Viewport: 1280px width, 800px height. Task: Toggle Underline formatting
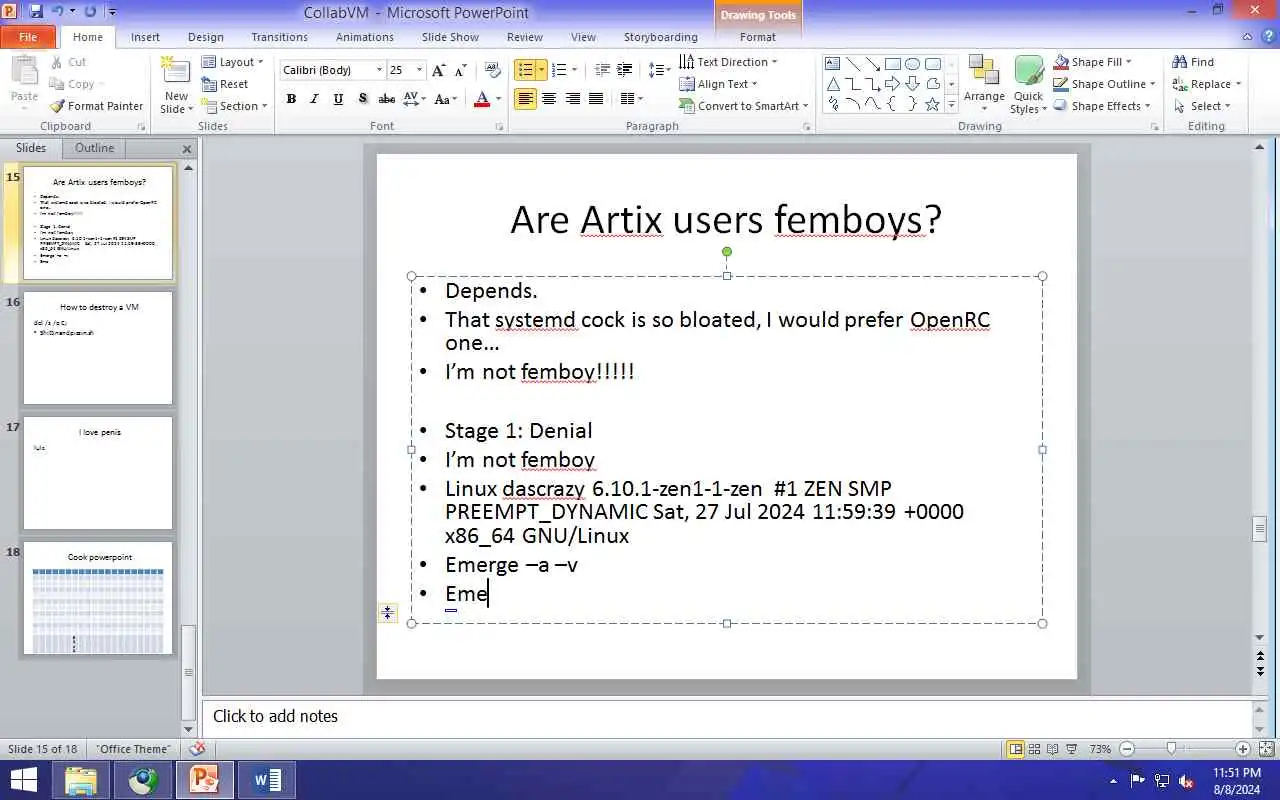(x=338, y=99)
